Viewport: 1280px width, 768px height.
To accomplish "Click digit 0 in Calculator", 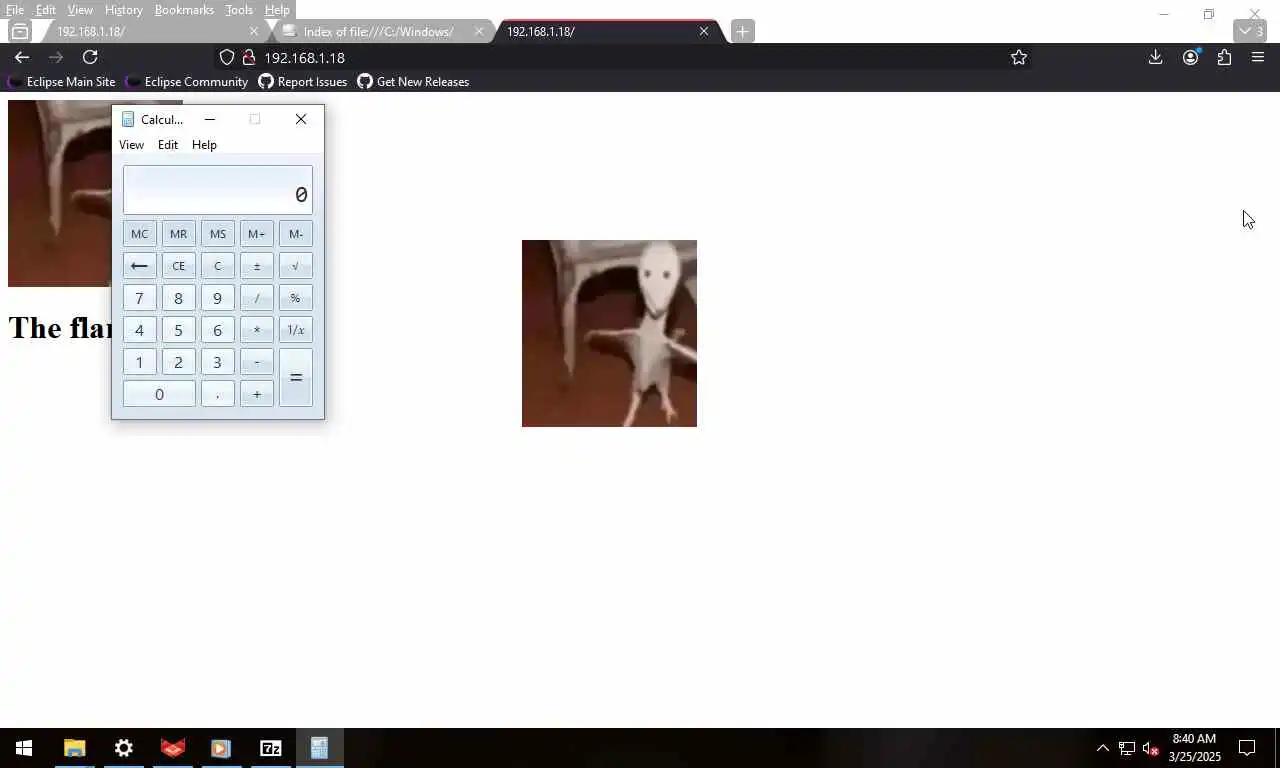I will [159, 394].
